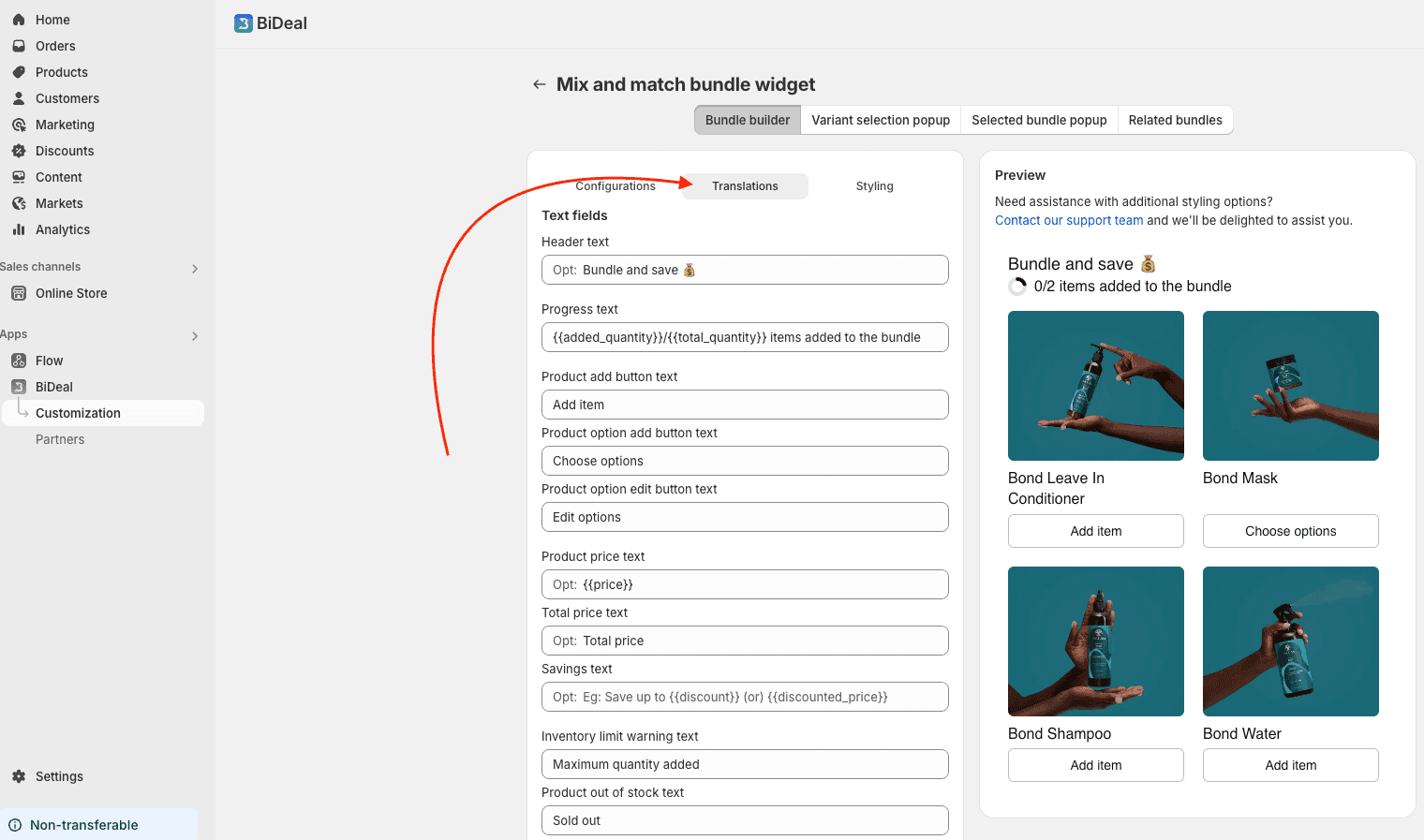The height and width of the screenshot is (840, 1424).
Task: Click the Orders inbox icon
Action: coord(19,46)
